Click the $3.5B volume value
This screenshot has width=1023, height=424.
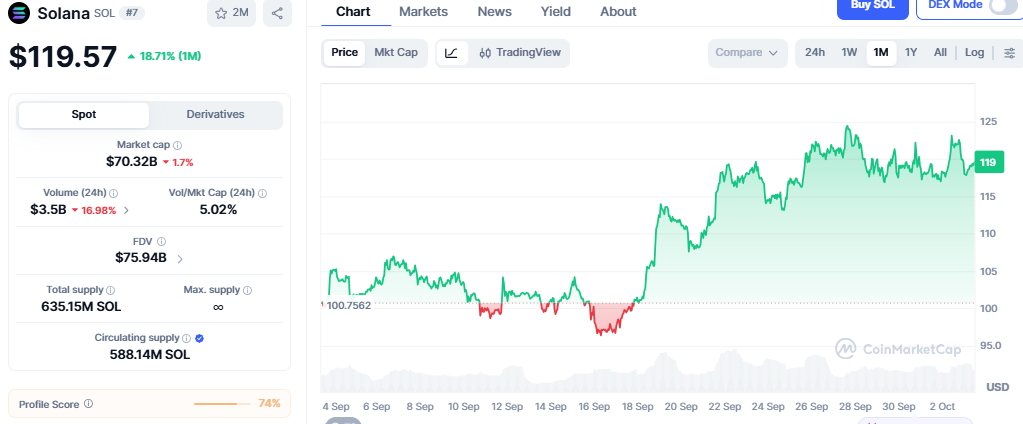coord(48,210)
